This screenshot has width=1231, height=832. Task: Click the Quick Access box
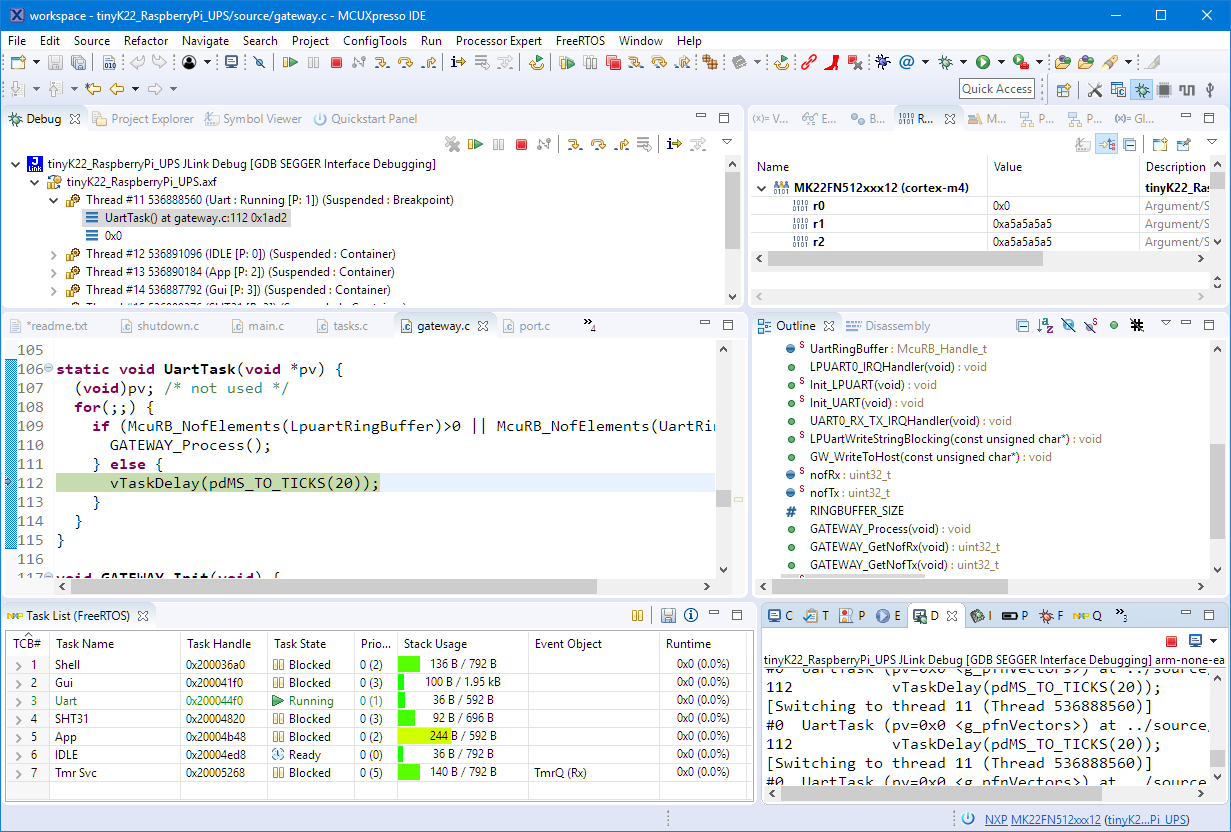996,89
